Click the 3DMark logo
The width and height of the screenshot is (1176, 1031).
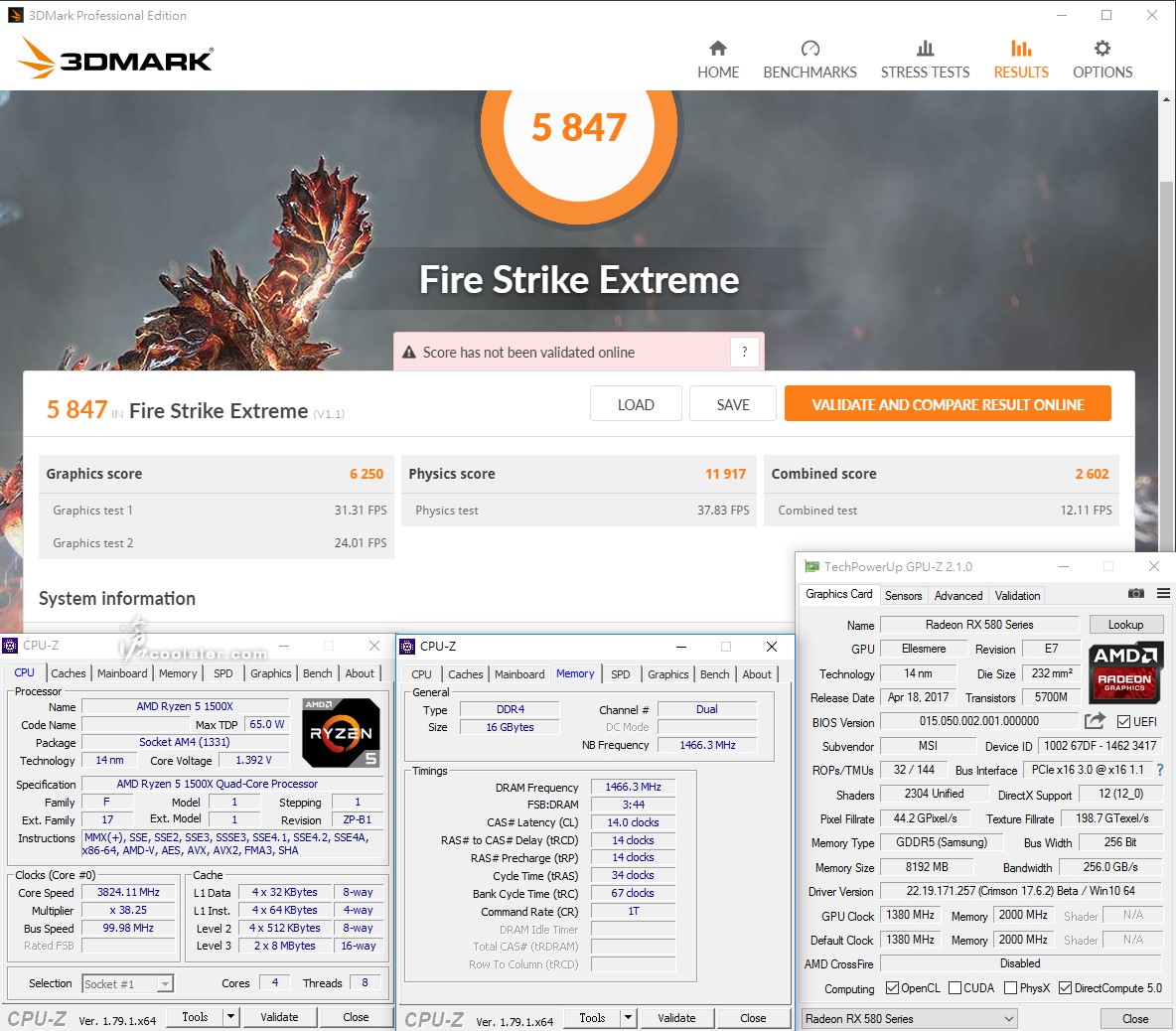tap(115, 59)
